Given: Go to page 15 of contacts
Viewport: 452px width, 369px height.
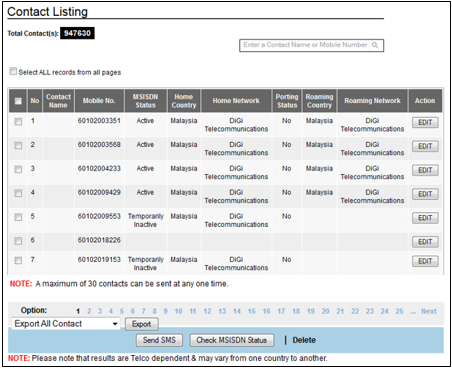Looking at the screenshot, I should (x=252, y=311).
